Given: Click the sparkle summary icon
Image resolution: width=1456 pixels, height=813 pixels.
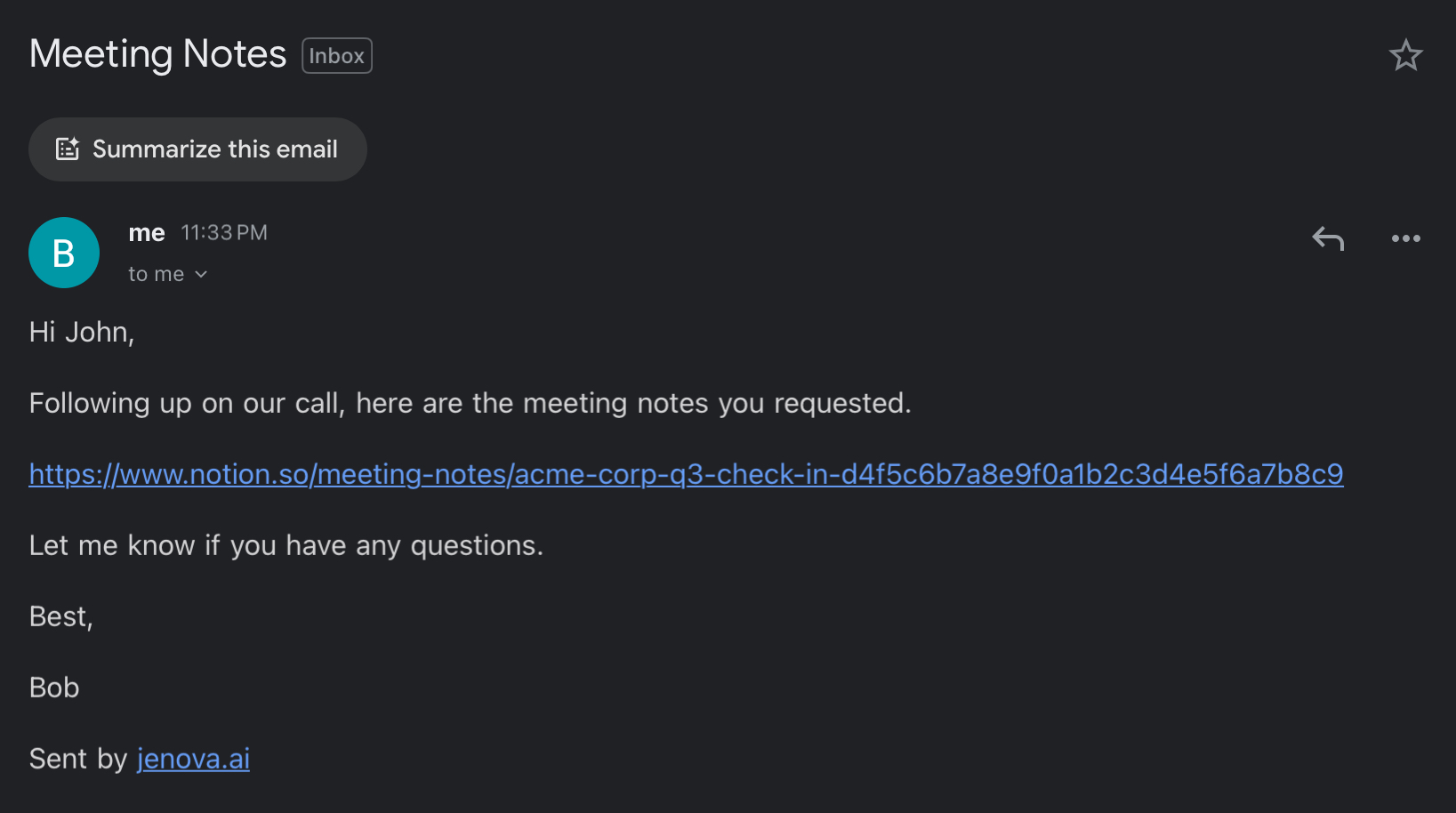Looking at the screenshot, I should click(x=68, y=149).
